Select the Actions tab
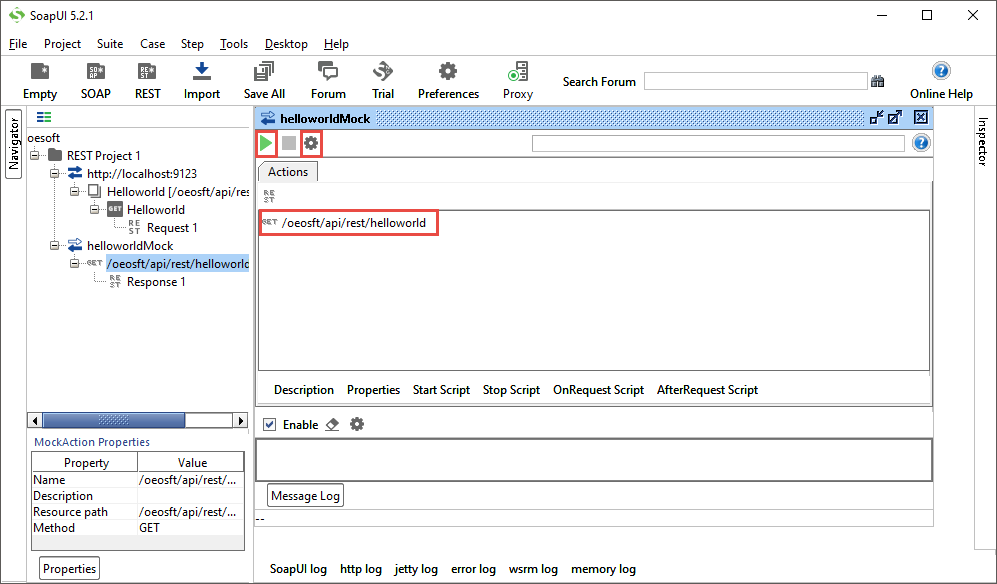997x584 pixels. tap(288, 172)
